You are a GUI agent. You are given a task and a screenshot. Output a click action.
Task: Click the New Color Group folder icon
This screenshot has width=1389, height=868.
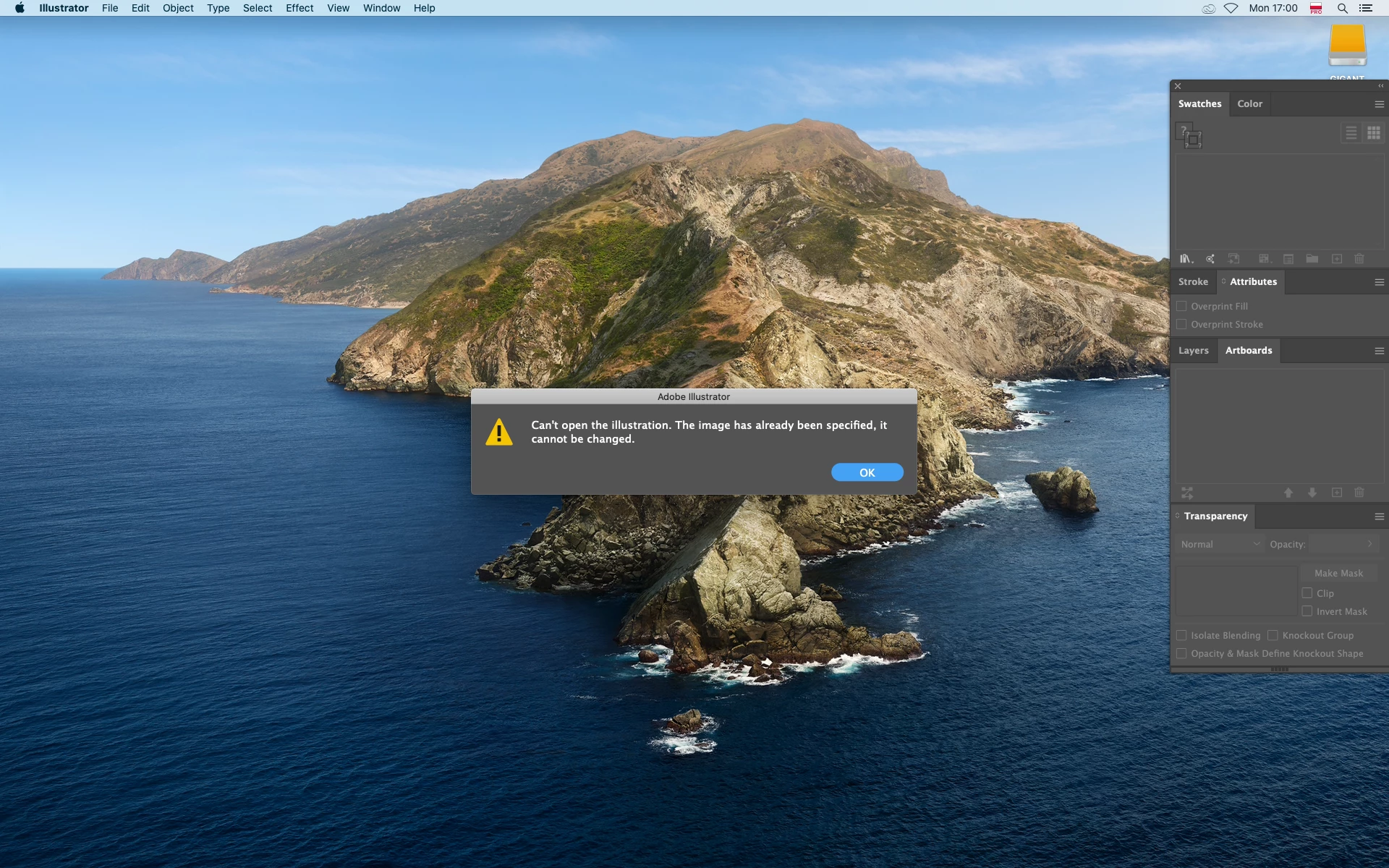coord(1312,258)
